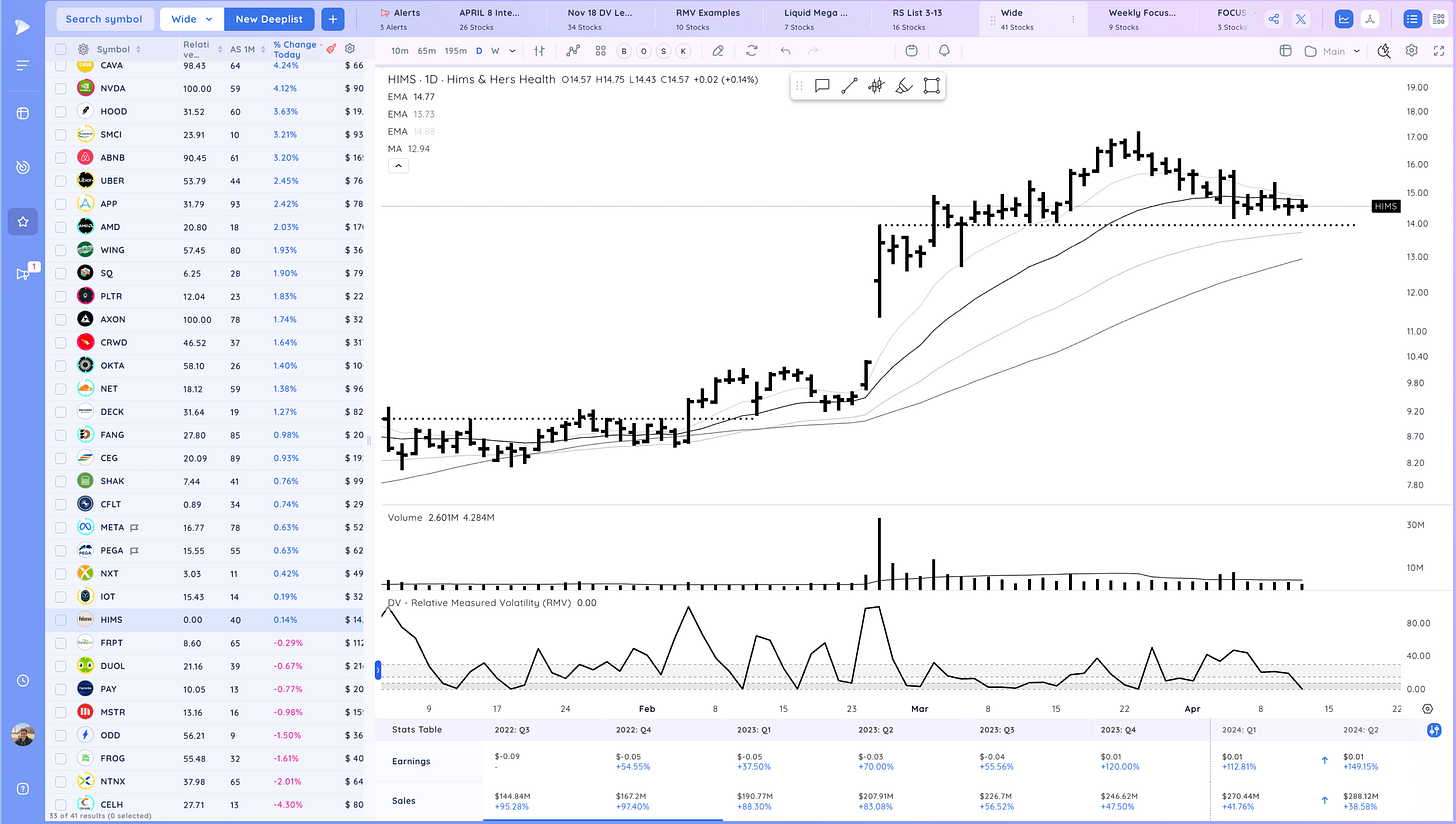Click the X (Twitter) share icon
1456x824 pixels.
tap(1300, 19)
